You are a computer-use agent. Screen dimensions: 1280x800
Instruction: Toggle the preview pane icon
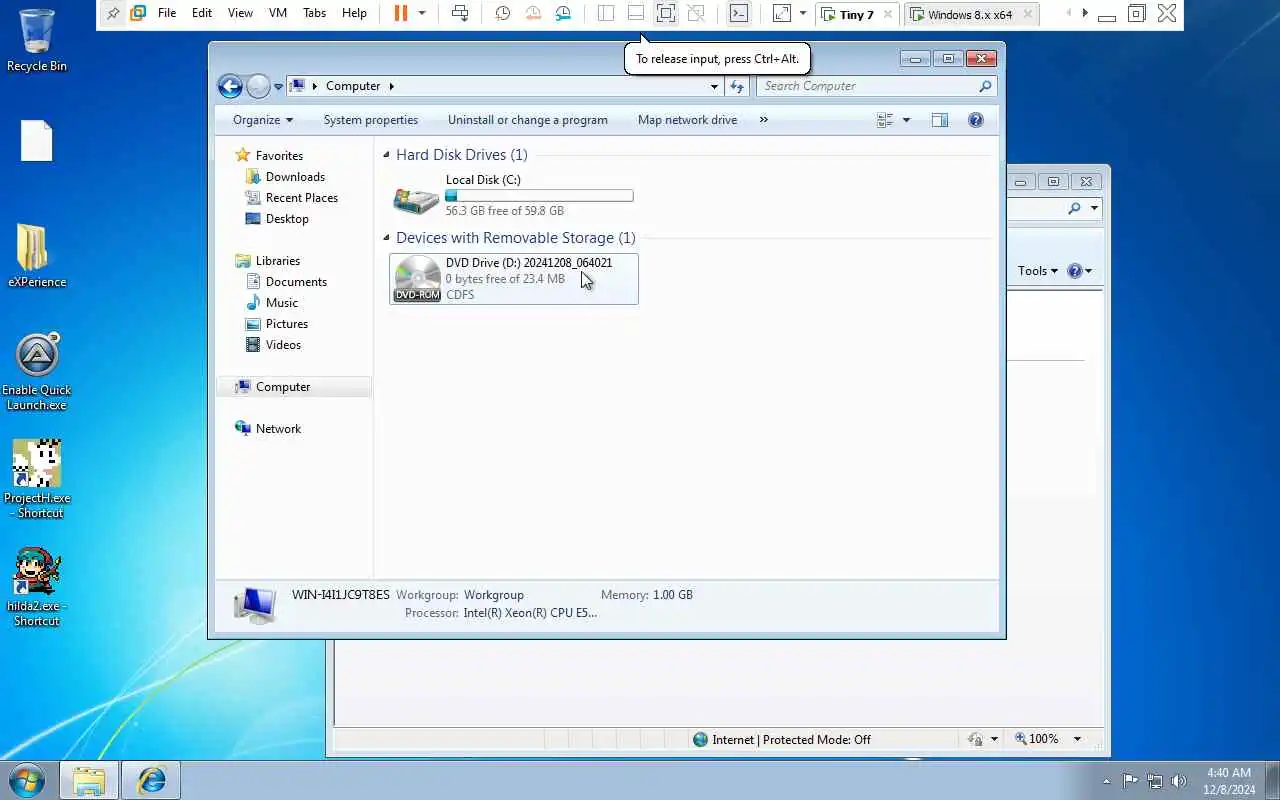(940, 120)
